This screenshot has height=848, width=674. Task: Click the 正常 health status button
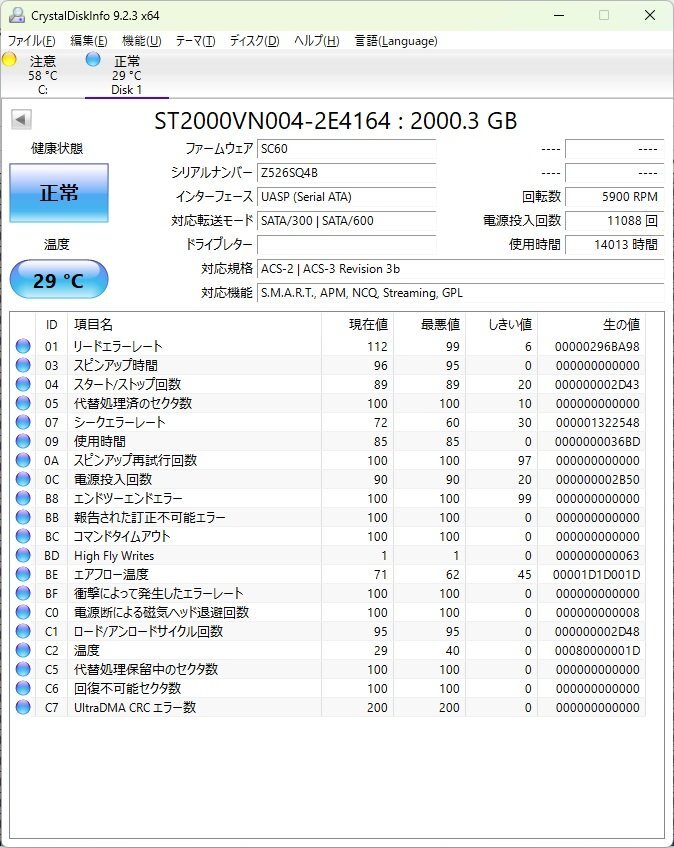[x=59, y=193]
